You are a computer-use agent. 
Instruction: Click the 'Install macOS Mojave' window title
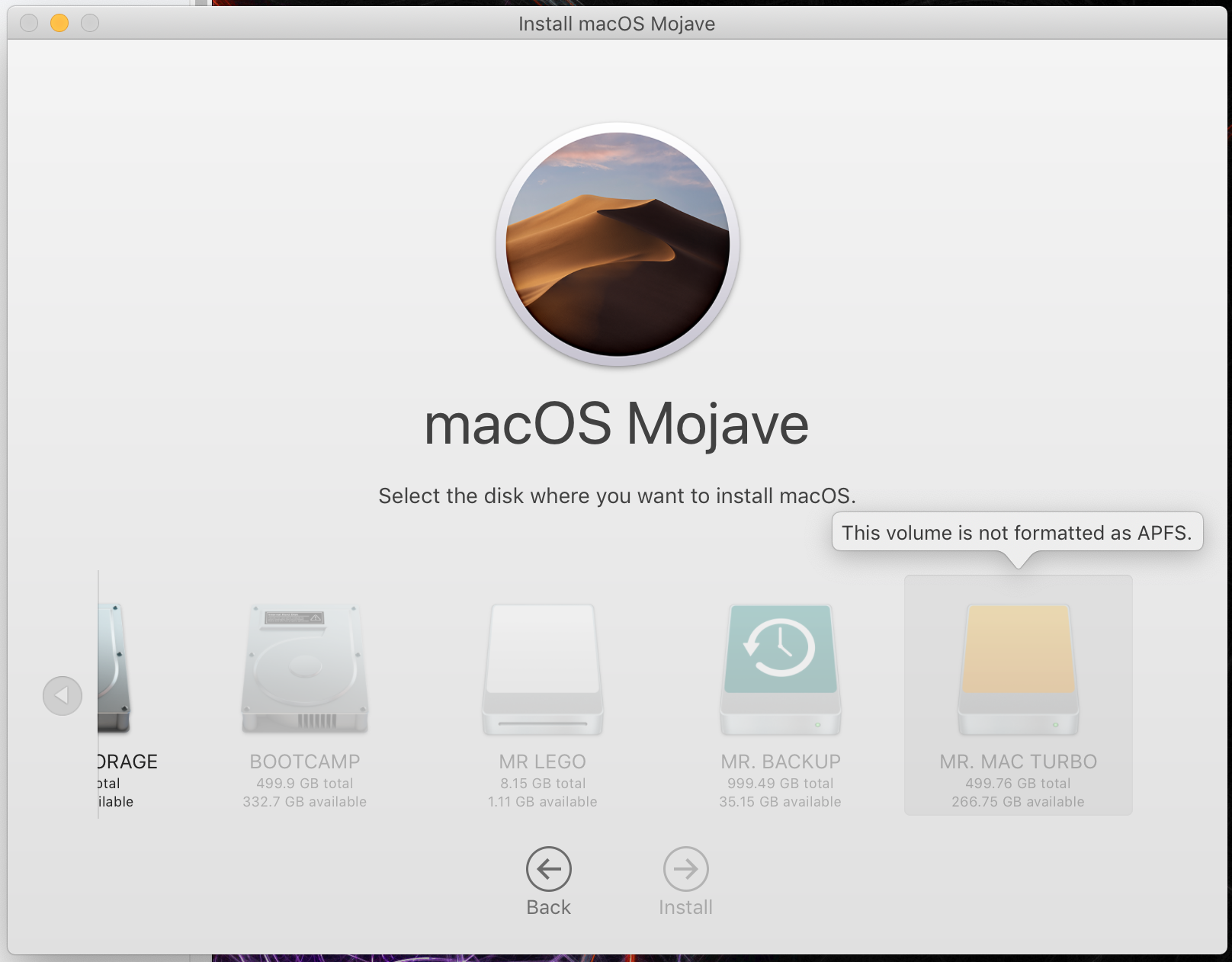coord(617,24)
